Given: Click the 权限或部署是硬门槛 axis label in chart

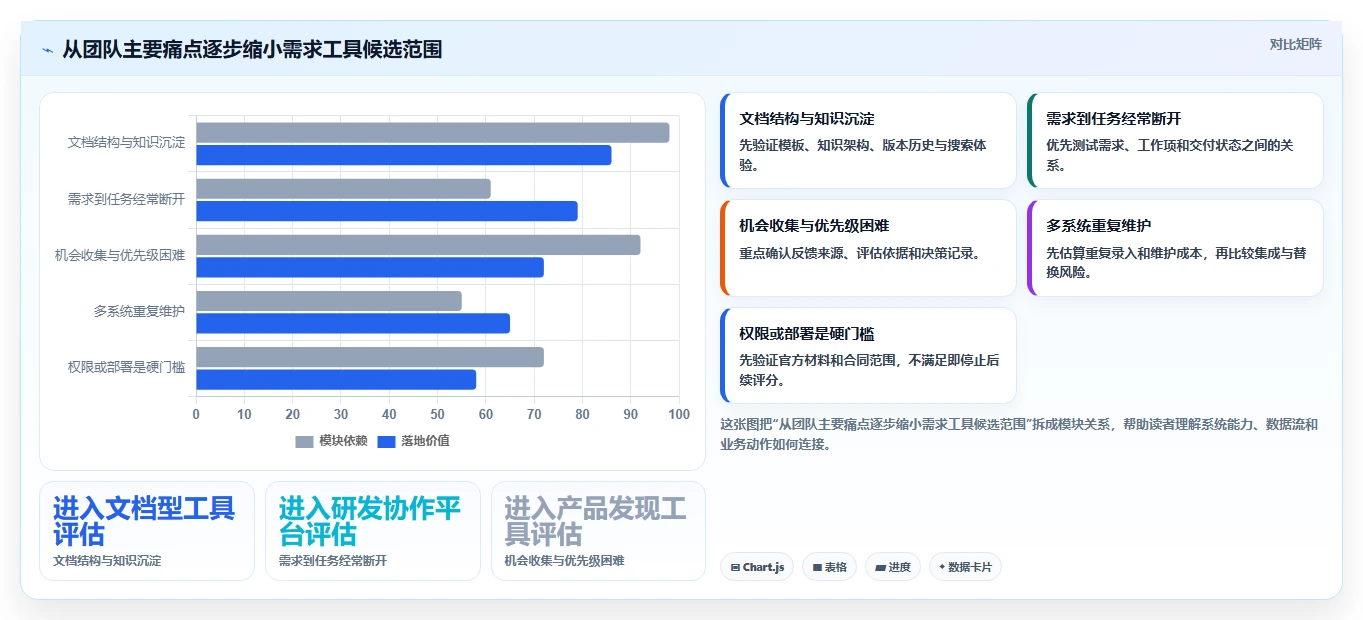Looking at the screenshot, I should tap(126, 367).
